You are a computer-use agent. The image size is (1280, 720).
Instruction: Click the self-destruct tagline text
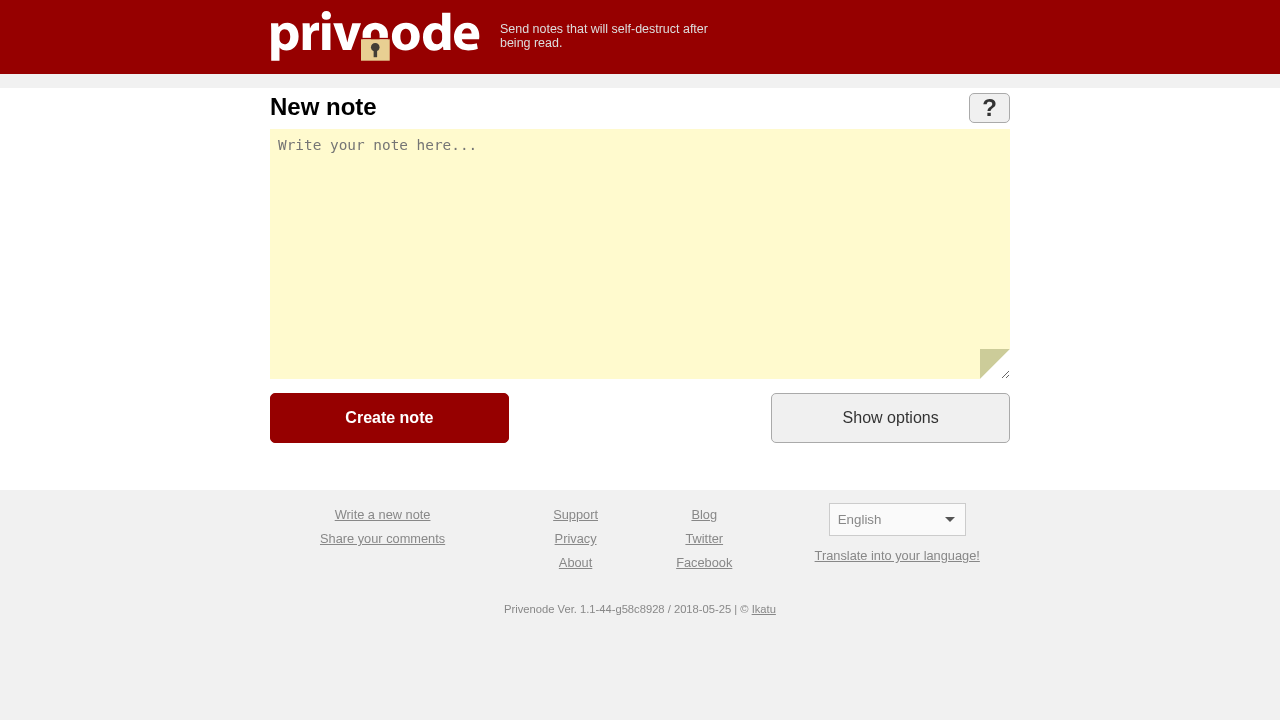pos(604,35)
